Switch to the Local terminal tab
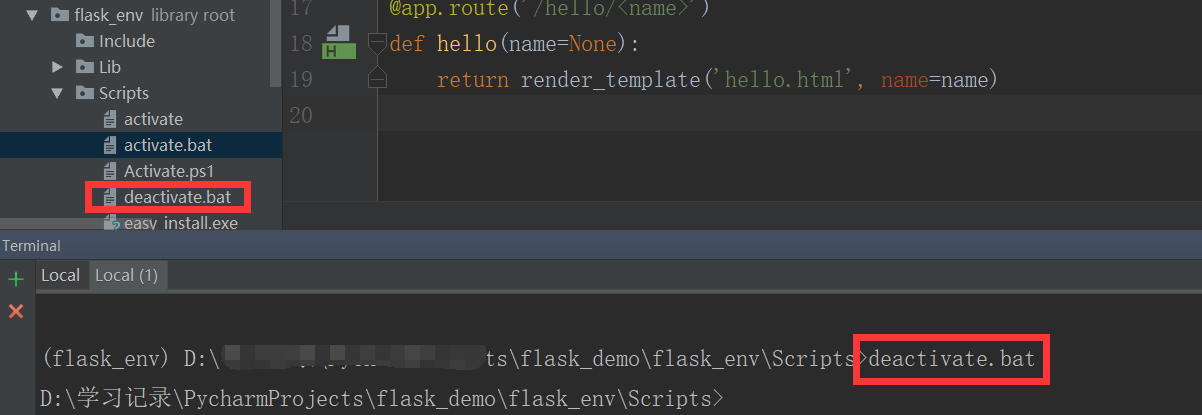The height and width of the screenshot is (415, 1202). click(60, 275)
